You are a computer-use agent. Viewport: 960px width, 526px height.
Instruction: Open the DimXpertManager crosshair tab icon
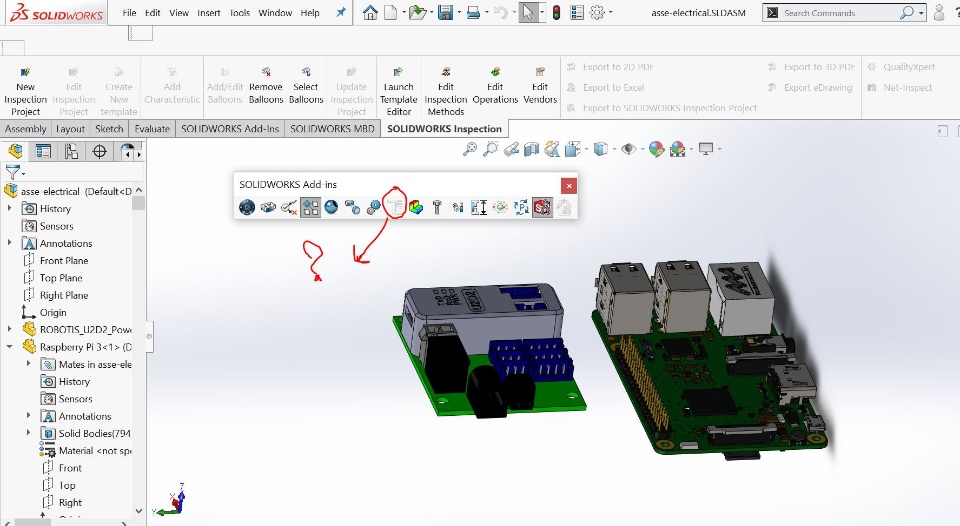click(99, 151)
